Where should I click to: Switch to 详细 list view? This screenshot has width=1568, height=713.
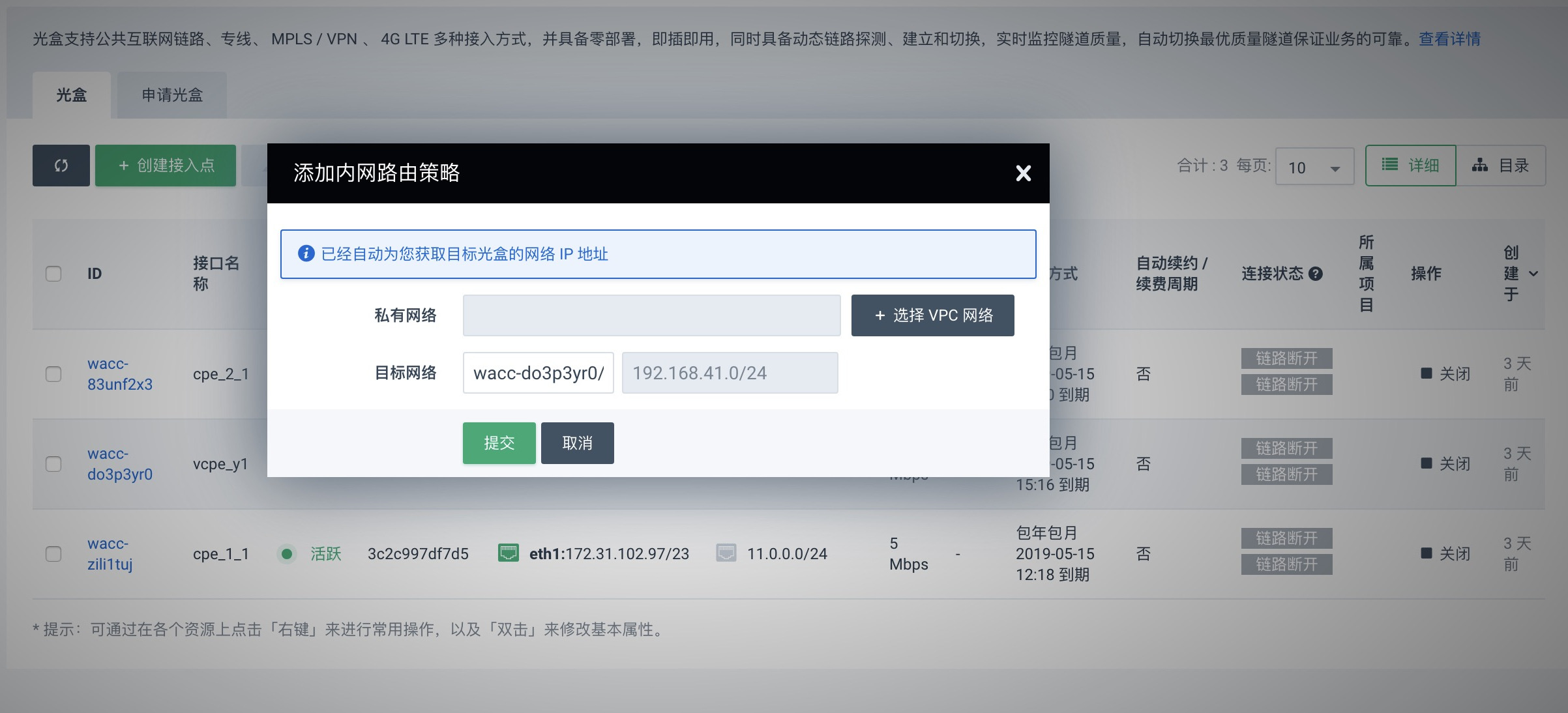tap(1410, 166)
